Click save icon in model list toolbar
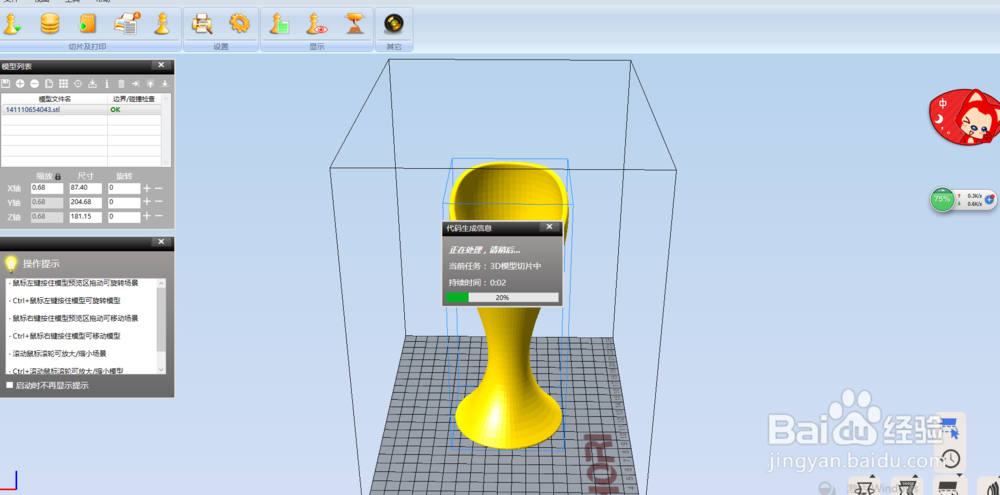The image size is (1000, 495). tap(6, 84)
